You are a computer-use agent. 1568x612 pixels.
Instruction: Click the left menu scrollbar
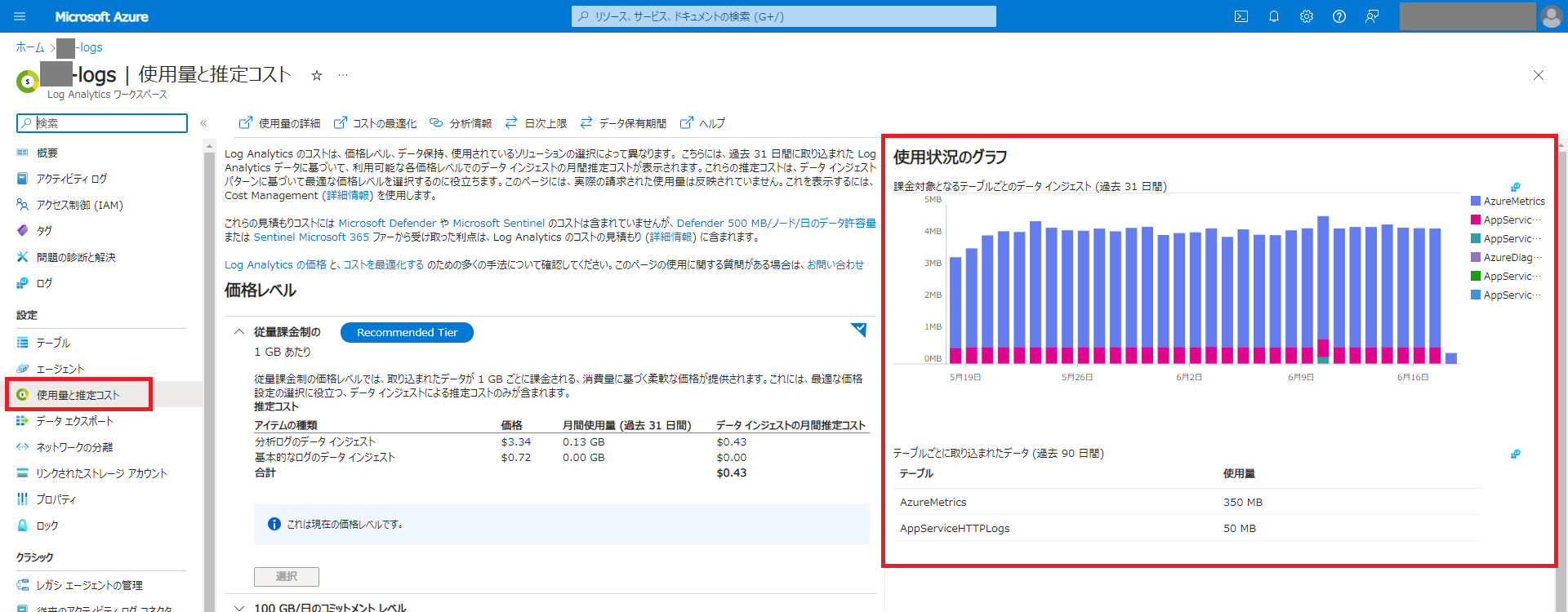209,375
